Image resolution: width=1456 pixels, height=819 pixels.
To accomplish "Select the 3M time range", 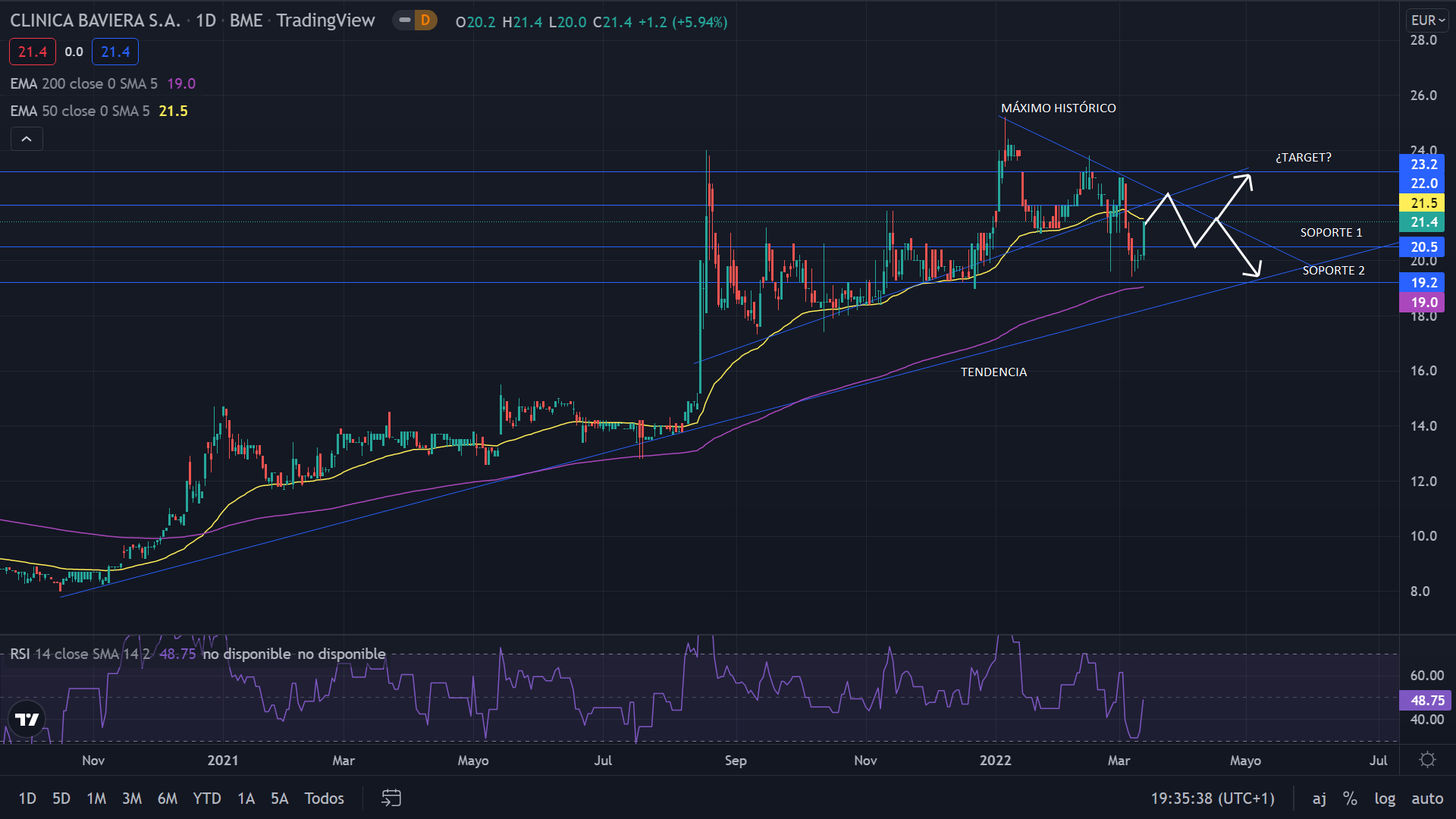I will coord(132,798).
